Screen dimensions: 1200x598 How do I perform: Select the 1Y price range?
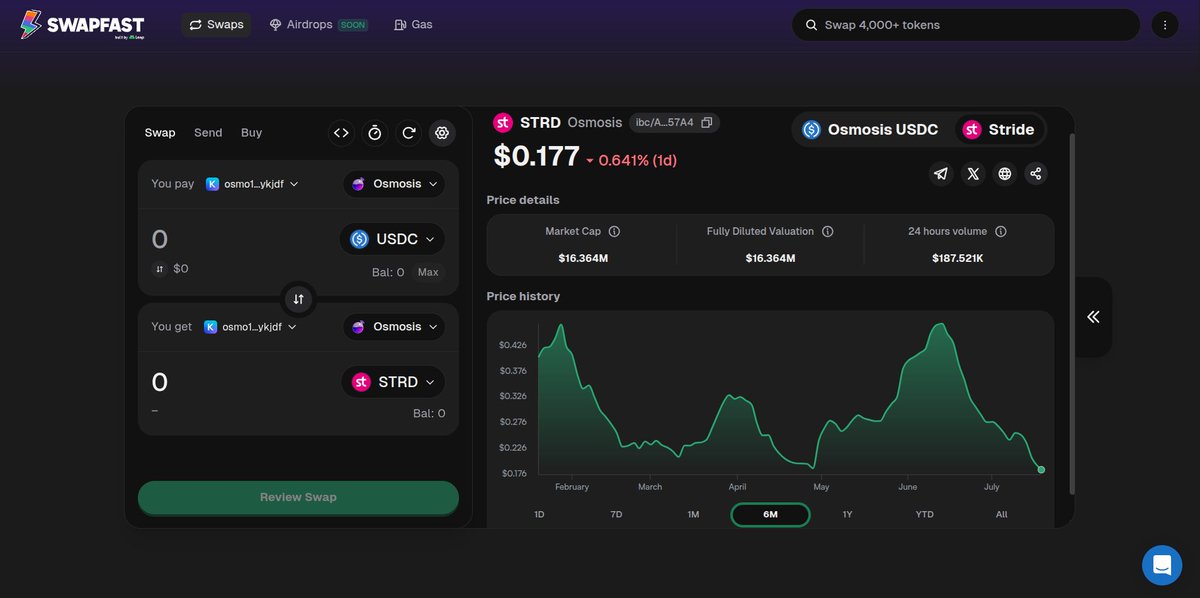point(847,514)
